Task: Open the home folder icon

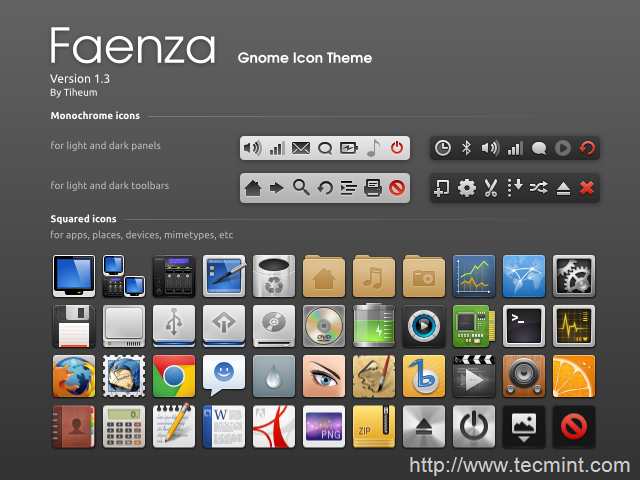Action: click(x=324, y=276)
